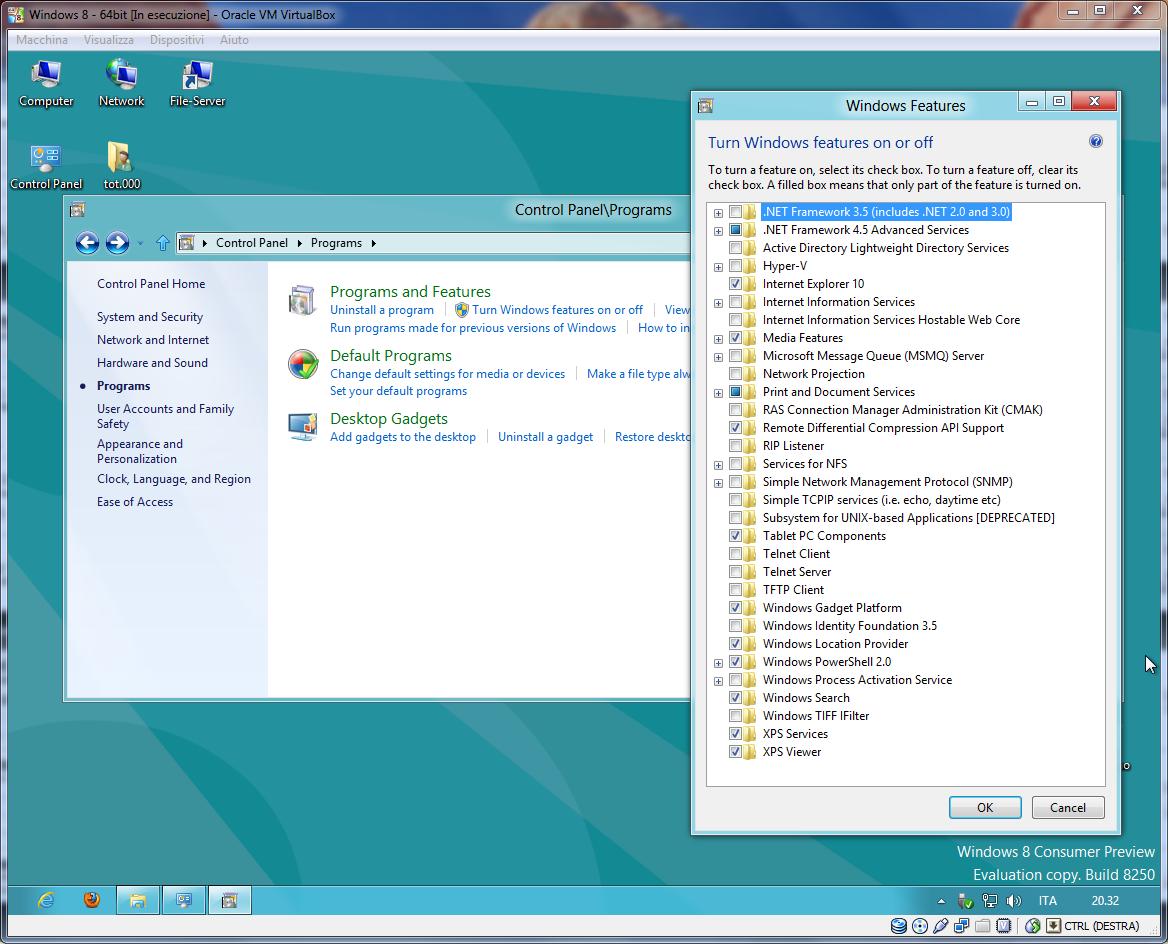
Task: Open File Explorer from the taskbar
Action: (x=138, y=900)
